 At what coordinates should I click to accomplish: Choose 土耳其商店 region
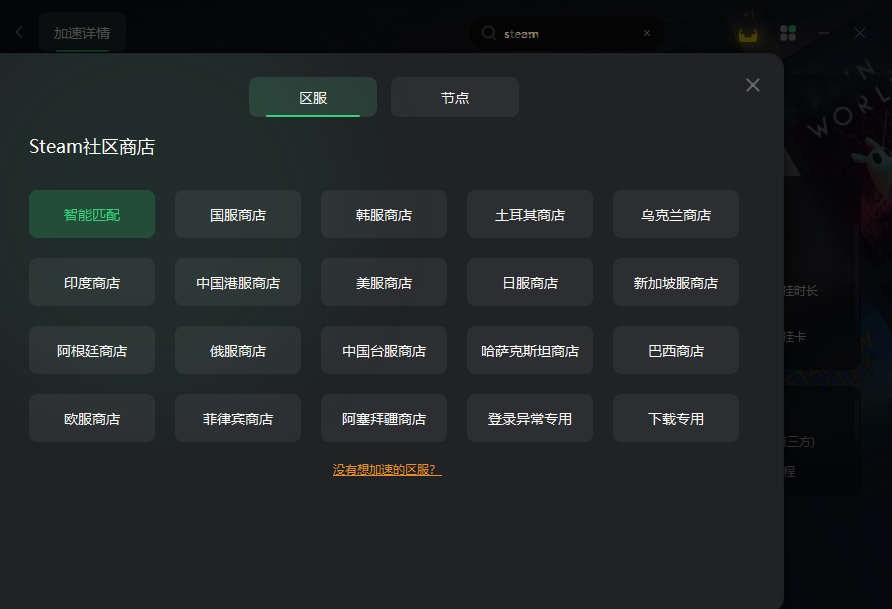pyautogui.click(x=530, y=214)
